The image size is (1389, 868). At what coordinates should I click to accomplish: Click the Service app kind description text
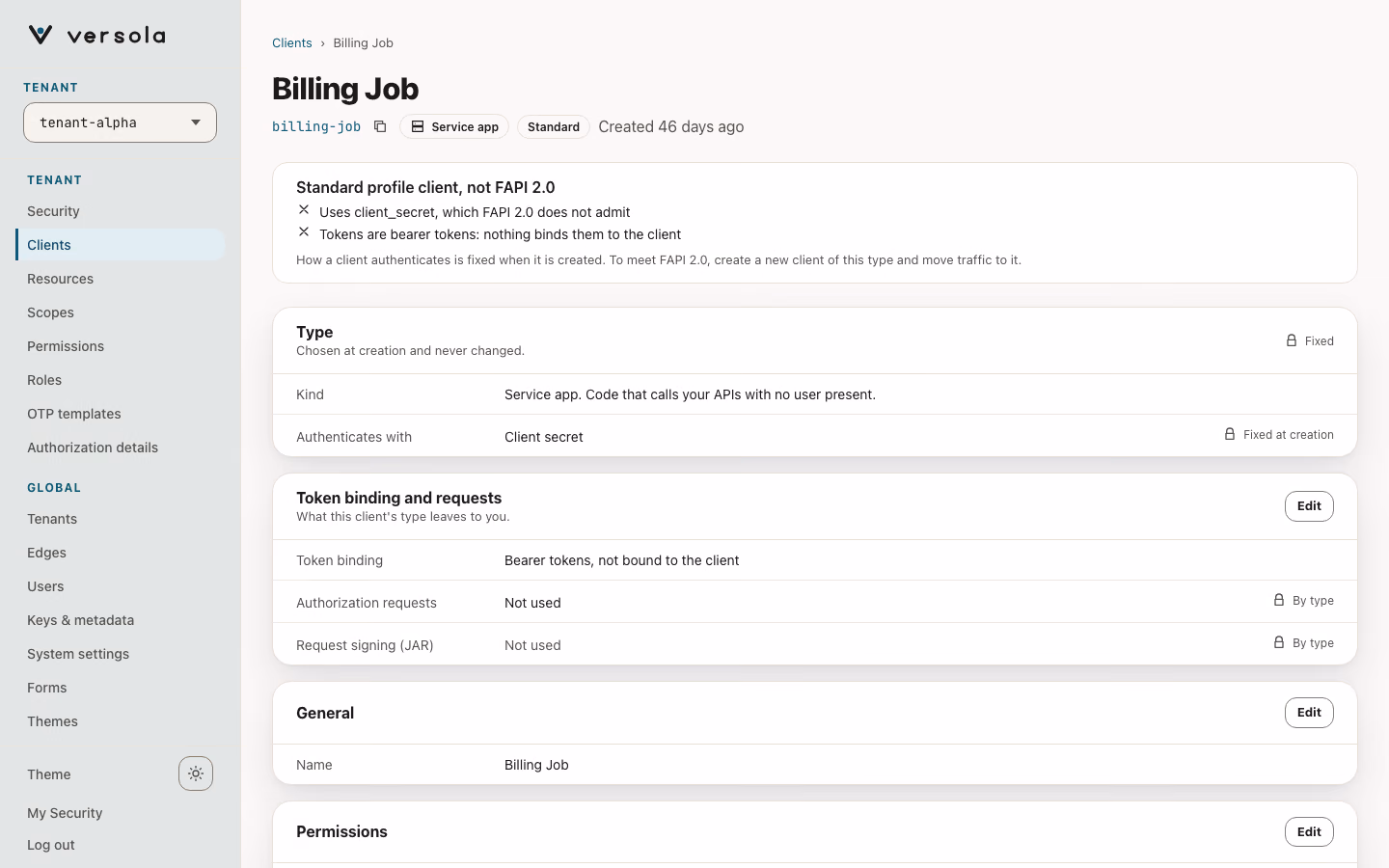(x=691, y=394)
